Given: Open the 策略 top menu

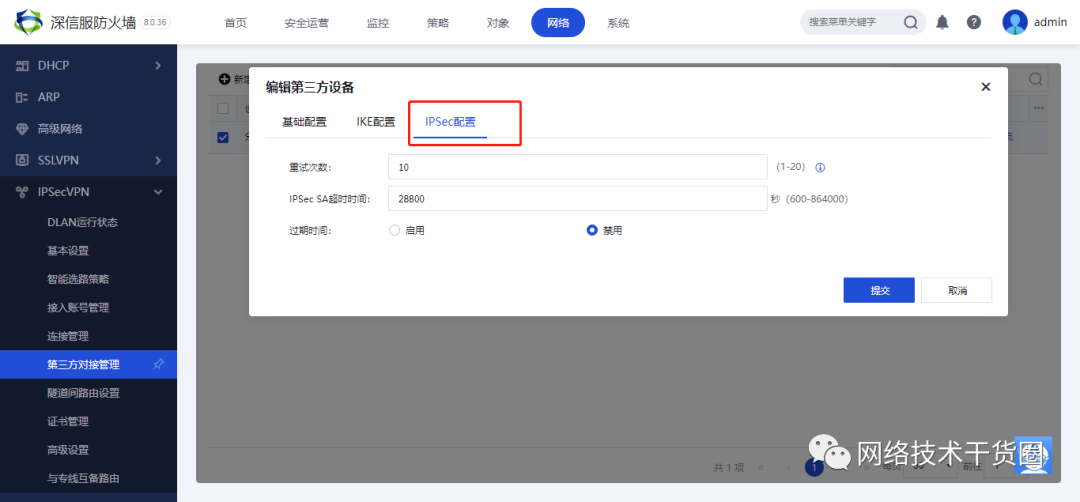Looking at the screenshot, I should 438,23.
